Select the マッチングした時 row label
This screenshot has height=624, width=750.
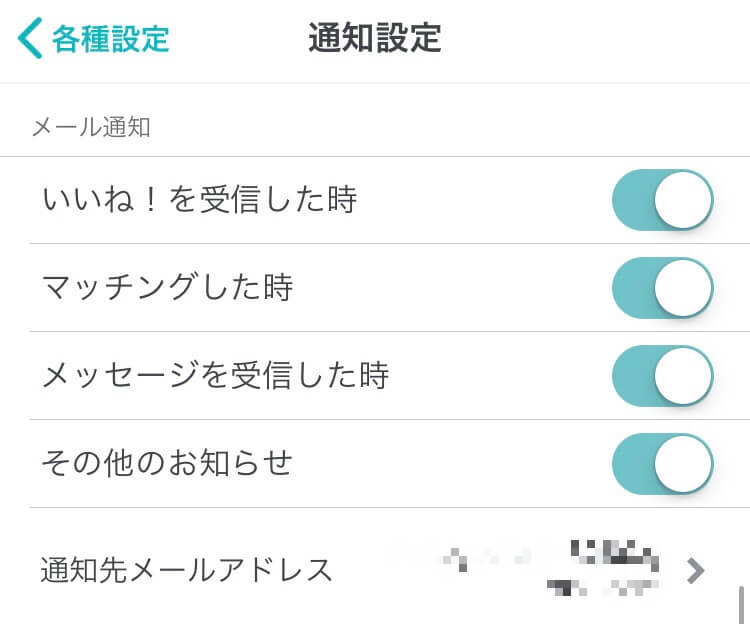167,288
